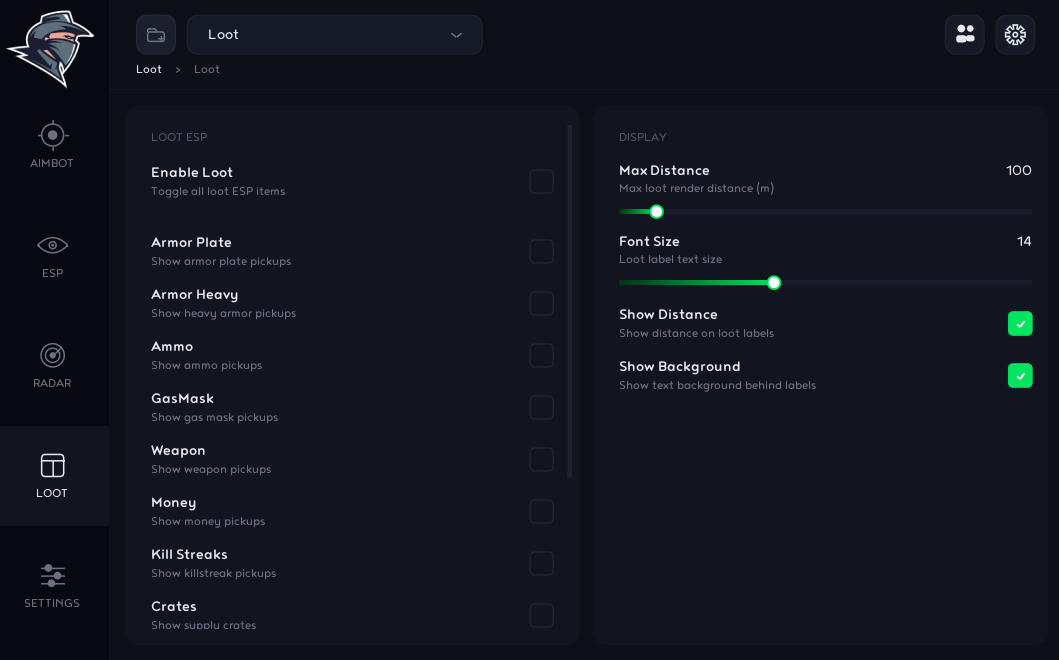The width and height of the screenshot is (1059, 660).
Task: Click 'Show weapon pickups' description
Action: coord(211,469)
